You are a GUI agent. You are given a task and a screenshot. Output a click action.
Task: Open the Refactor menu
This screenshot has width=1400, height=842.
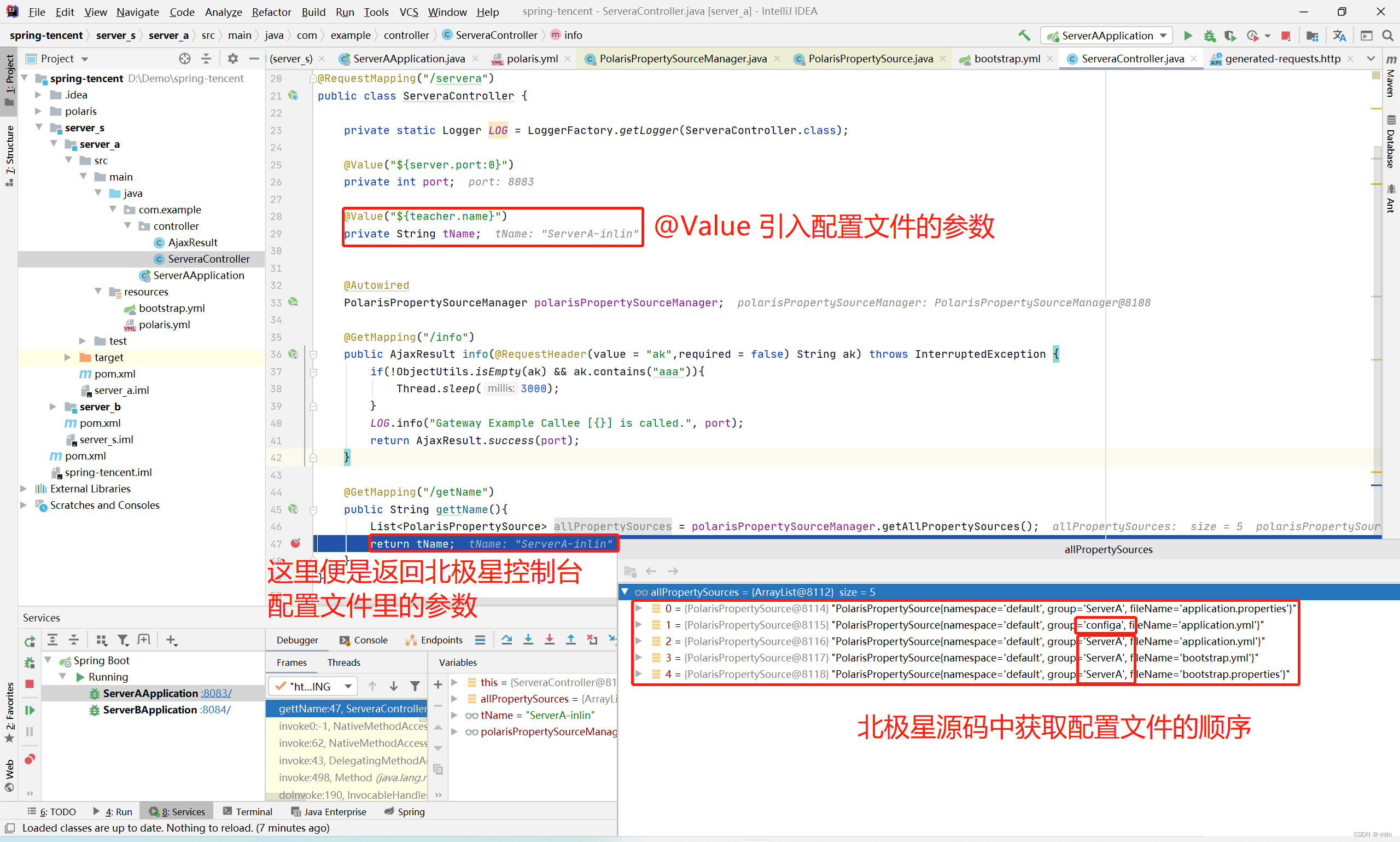click(271, 11)
